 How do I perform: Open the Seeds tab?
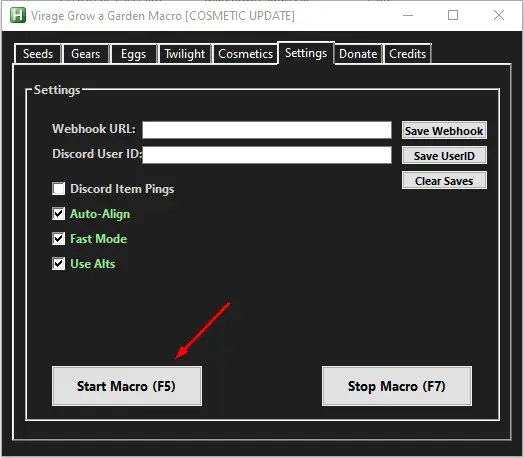(38, 54)
